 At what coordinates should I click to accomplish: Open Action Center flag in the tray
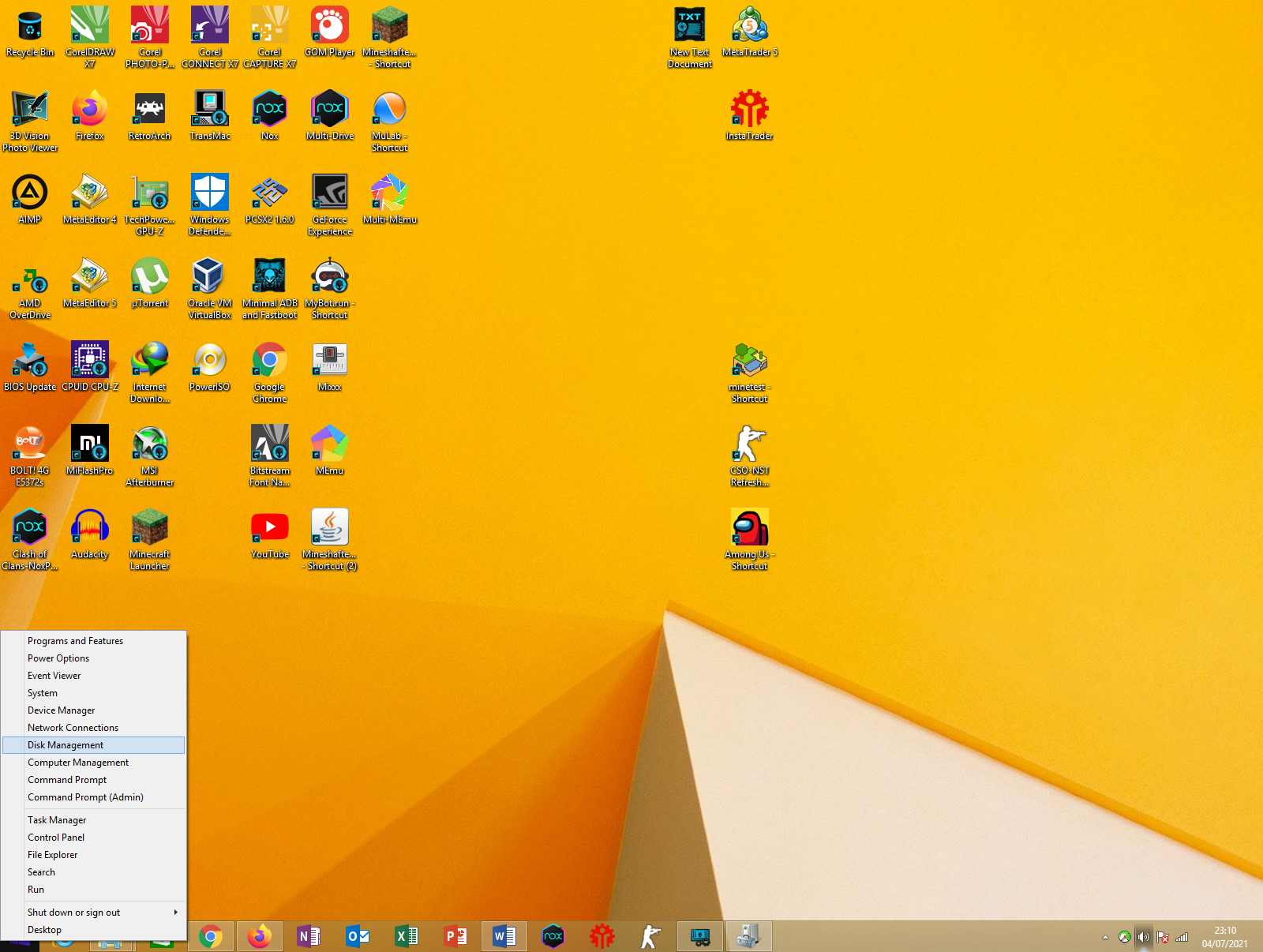pos(1163,937)
